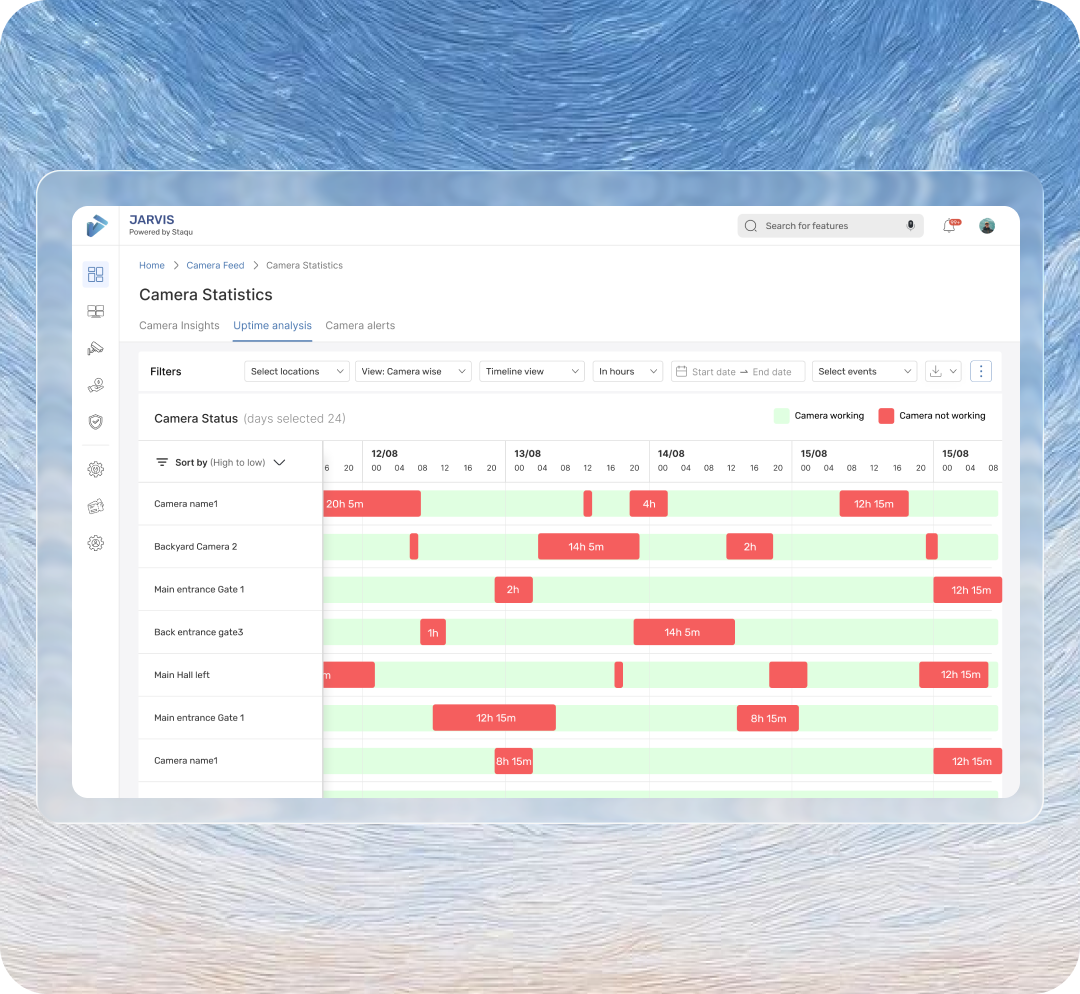Switch to the Camera alerts tab
This screenshot has height=994, width=1080.
pyautogui.click(x=360, y=326)
